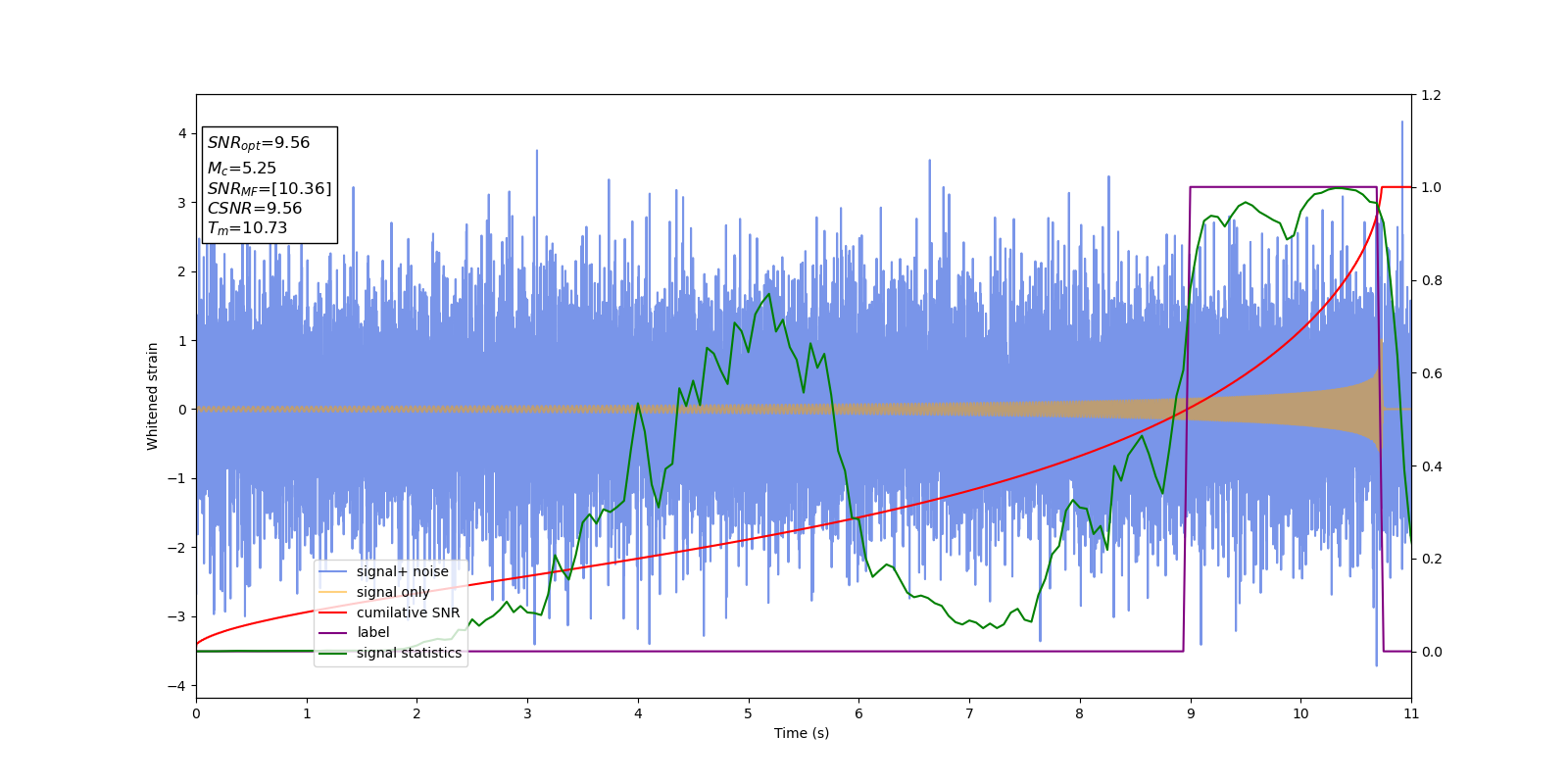Click the SNRMF=[10.36] annotation text
This screenshot has width=1568, height=784.
pos(269,189)
